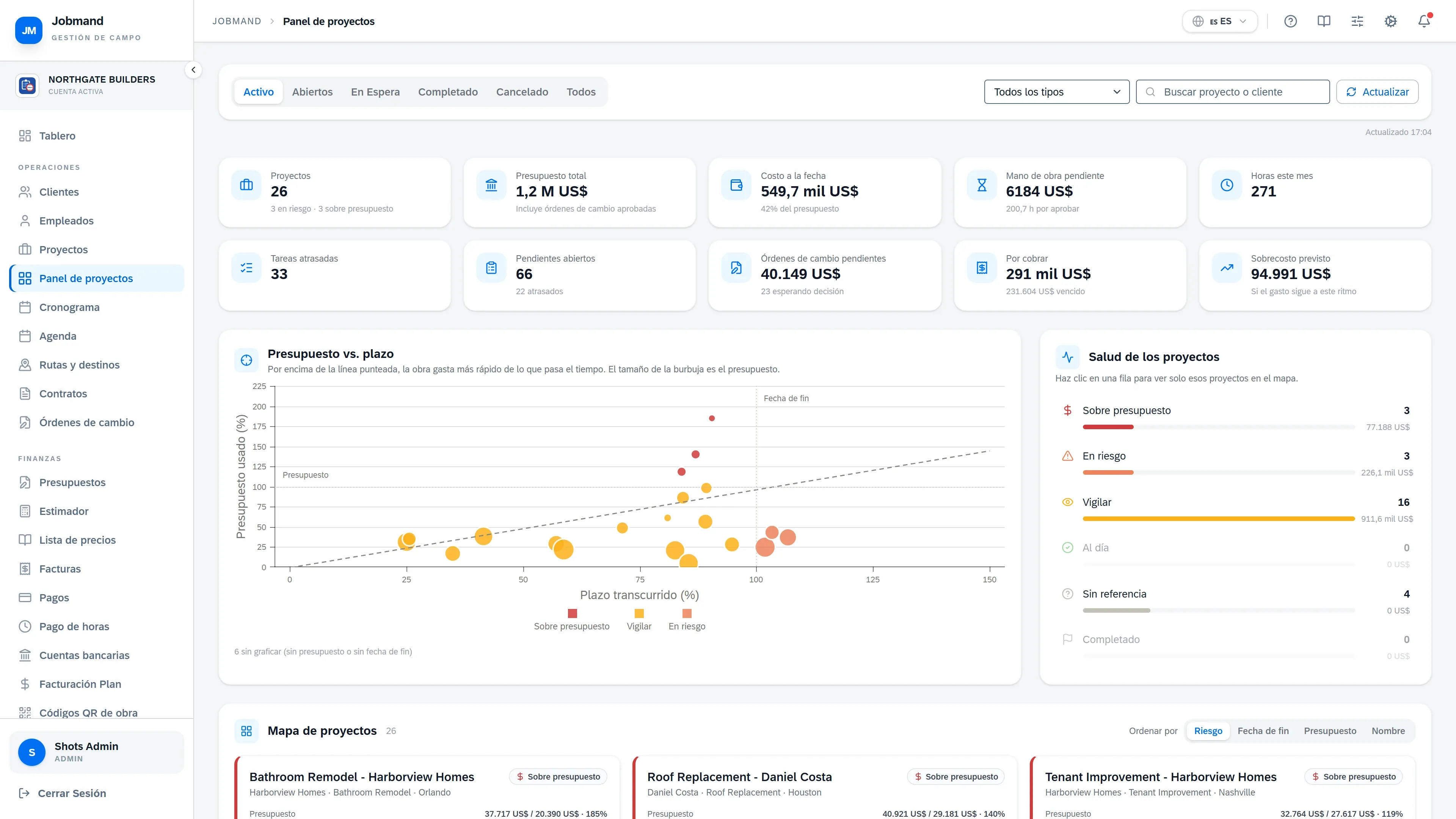
Task: Sort project map by Presupuesto
Action: pyautogui.click(x=1330, y=731)
